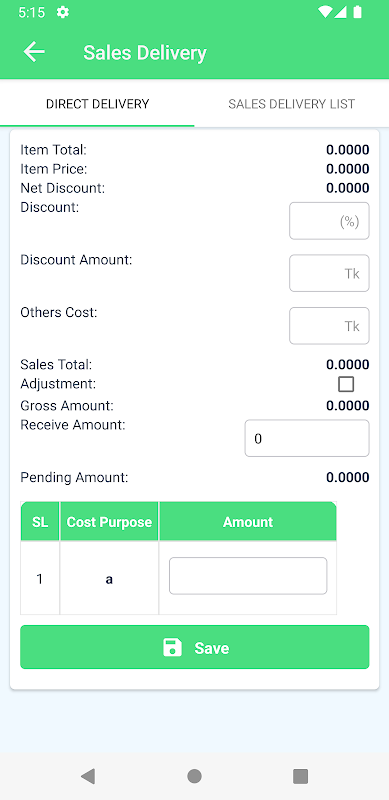The image size is (389, 800).
Task: Click the floppy disk save icon
Action: tap(172, 647)
